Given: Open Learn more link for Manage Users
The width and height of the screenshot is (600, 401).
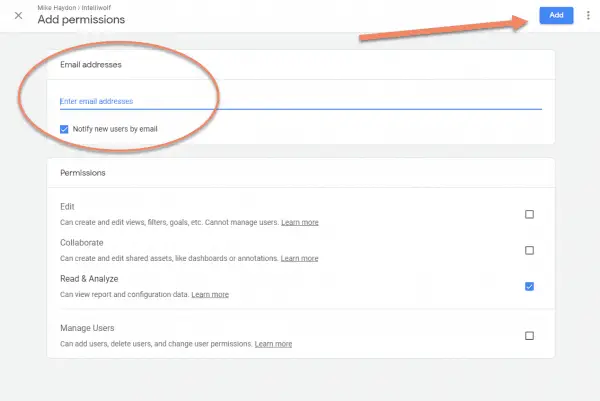Looking at the screenshot, I should click(273, 344).
